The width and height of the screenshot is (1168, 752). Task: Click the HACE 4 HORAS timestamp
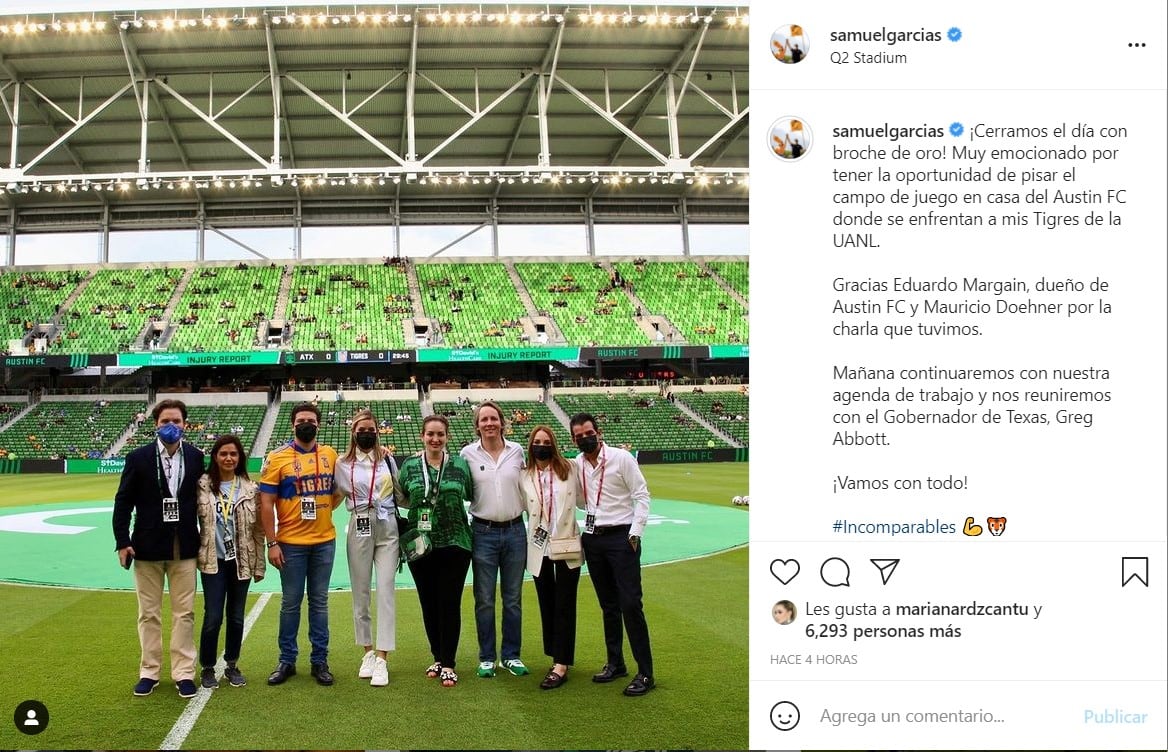pyautogui.click(x=813, y=660)
